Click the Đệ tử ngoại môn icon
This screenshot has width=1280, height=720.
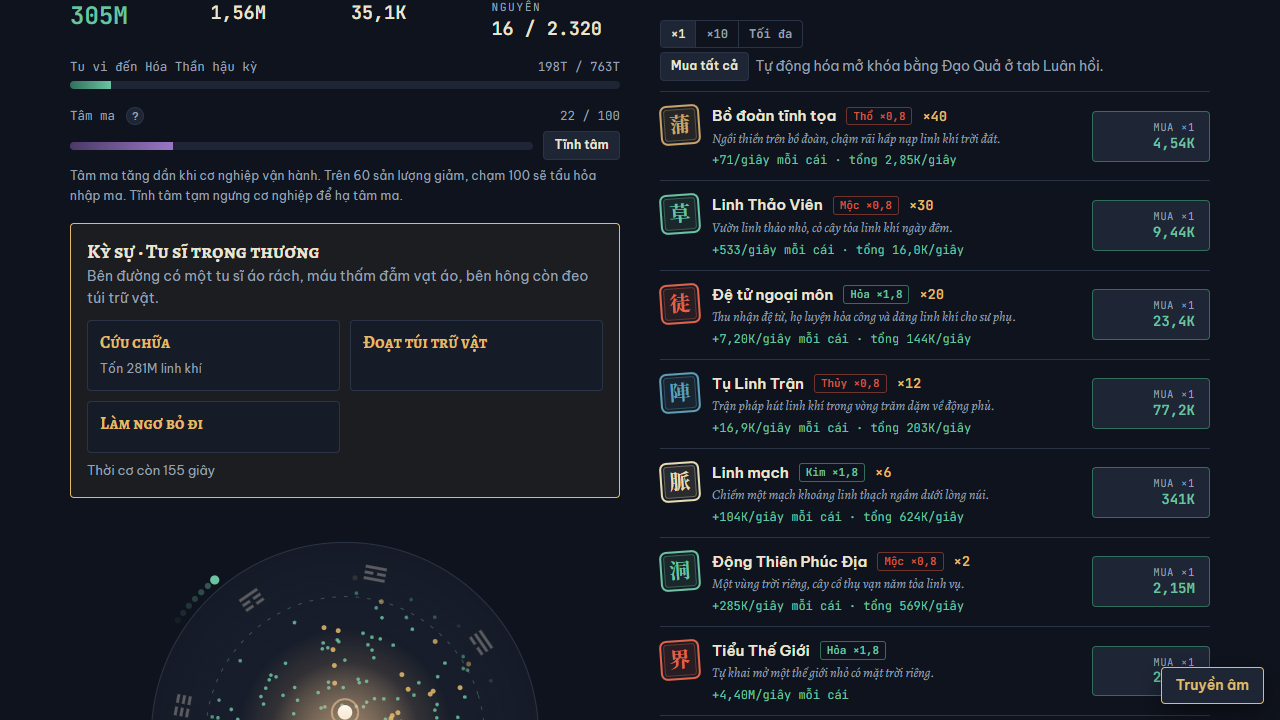click(680, 303)
